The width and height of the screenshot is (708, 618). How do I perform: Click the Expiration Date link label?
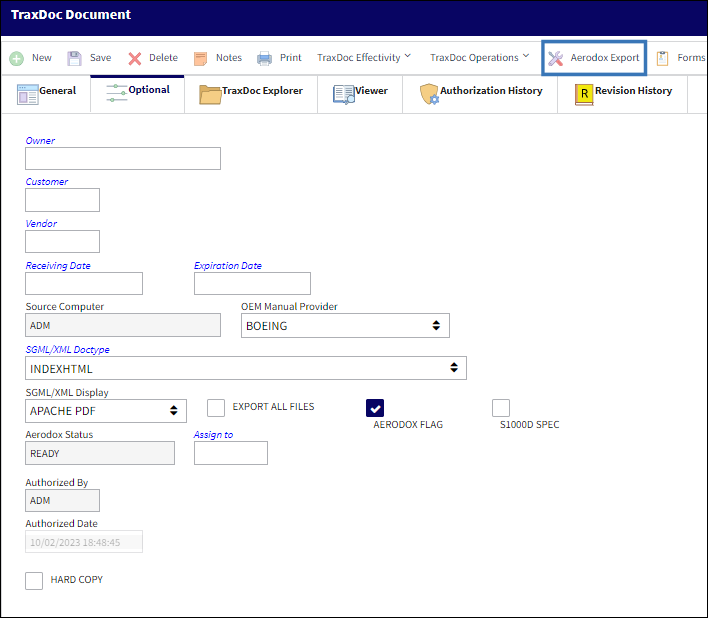pyautogui.click(x=228, y=265)
